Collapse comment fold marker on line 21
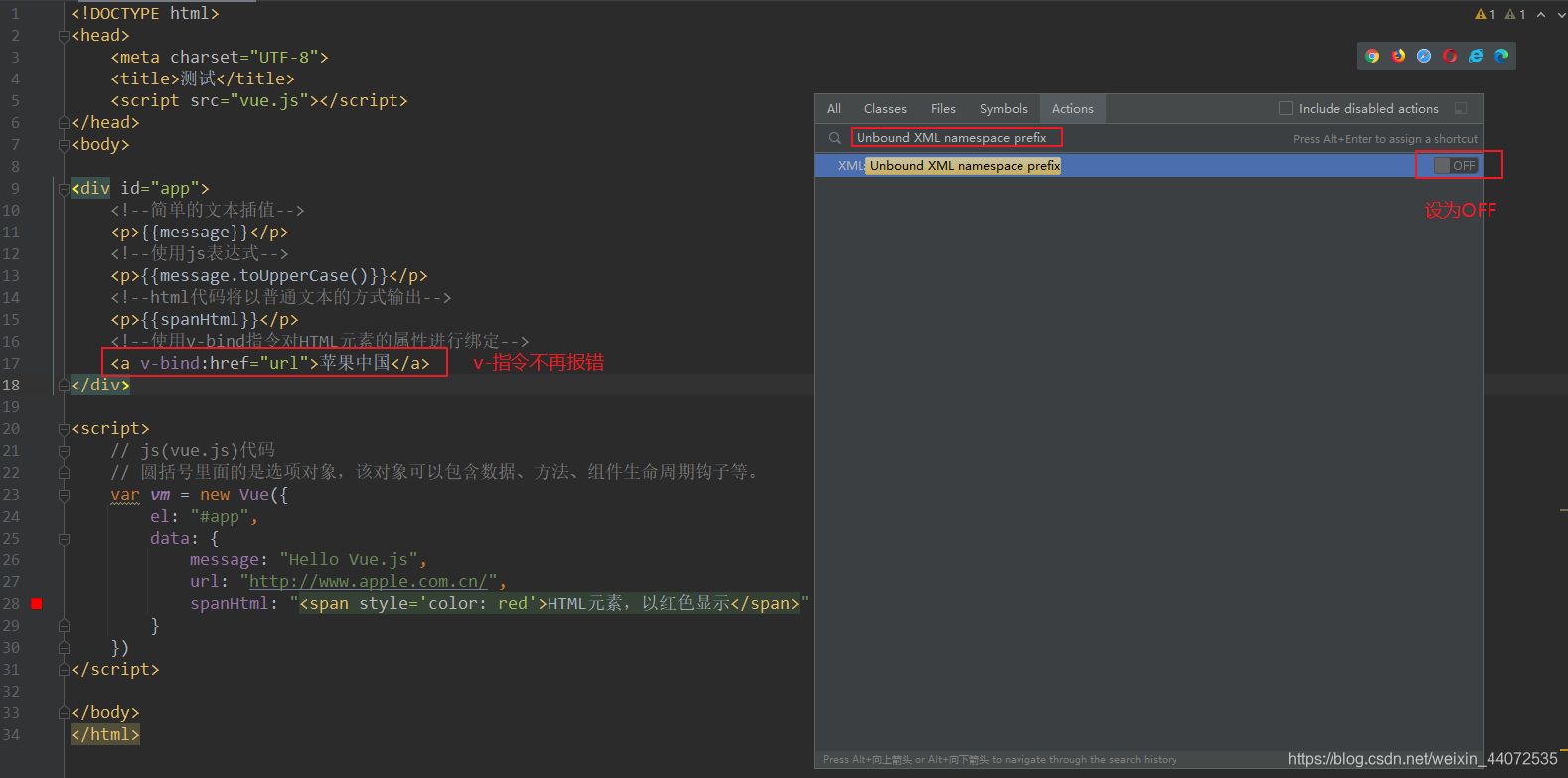1568x778 pixels. coord(64,451)
